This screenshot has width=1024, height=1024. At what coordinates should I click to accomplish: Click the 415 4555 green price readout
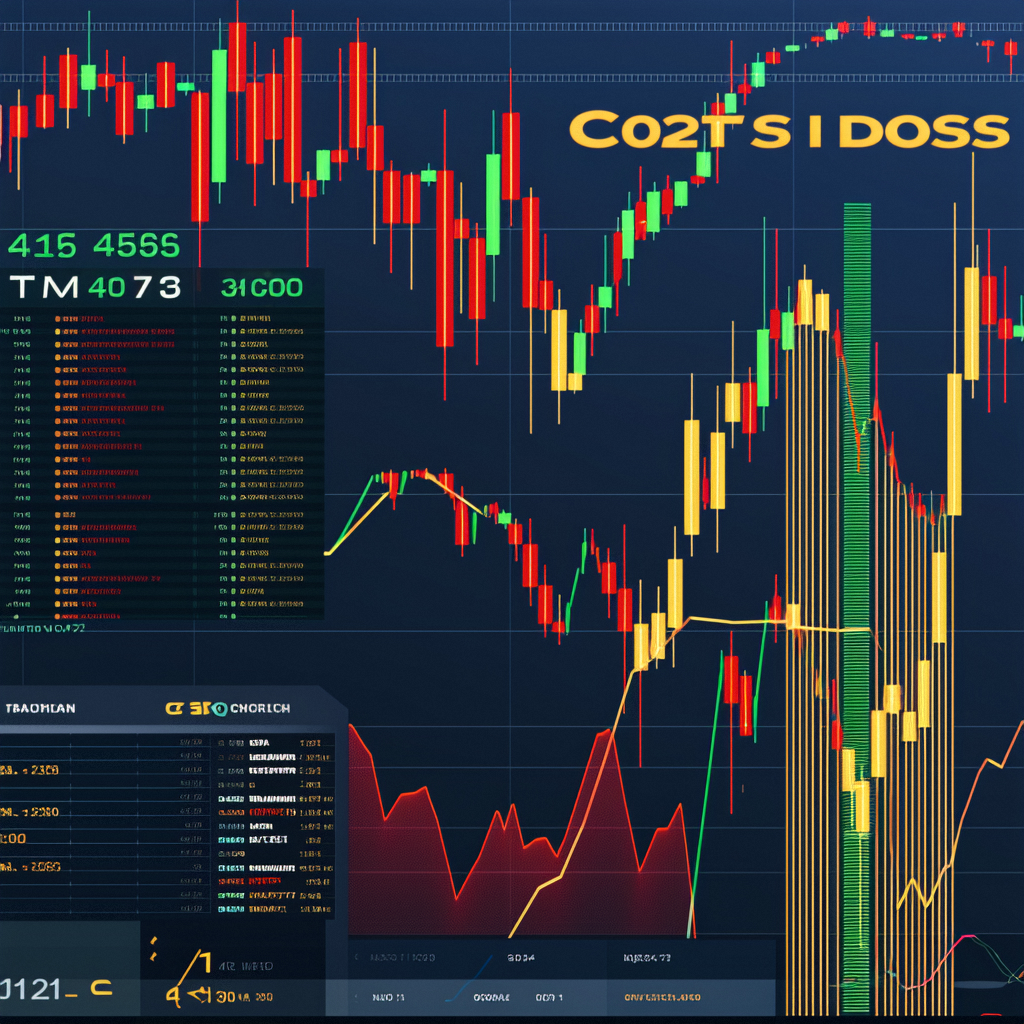93,244
